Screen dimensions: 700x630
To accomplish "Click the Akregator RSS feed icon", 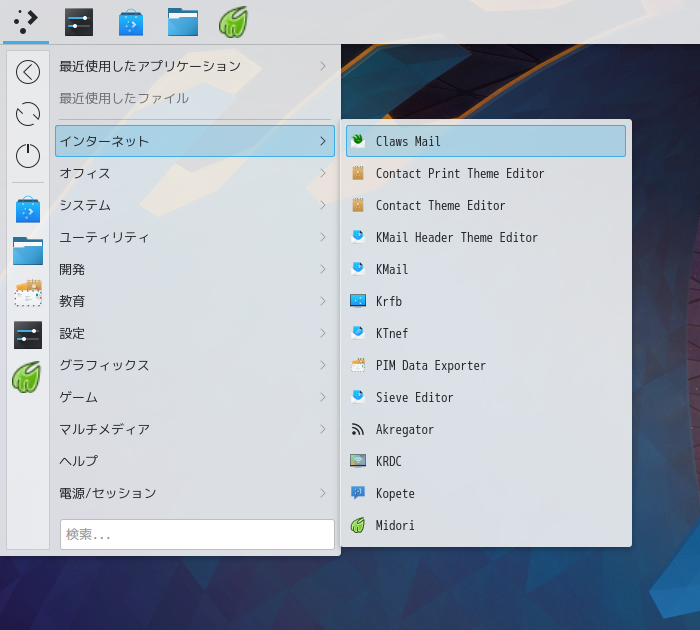I will (x=358, y=429).
